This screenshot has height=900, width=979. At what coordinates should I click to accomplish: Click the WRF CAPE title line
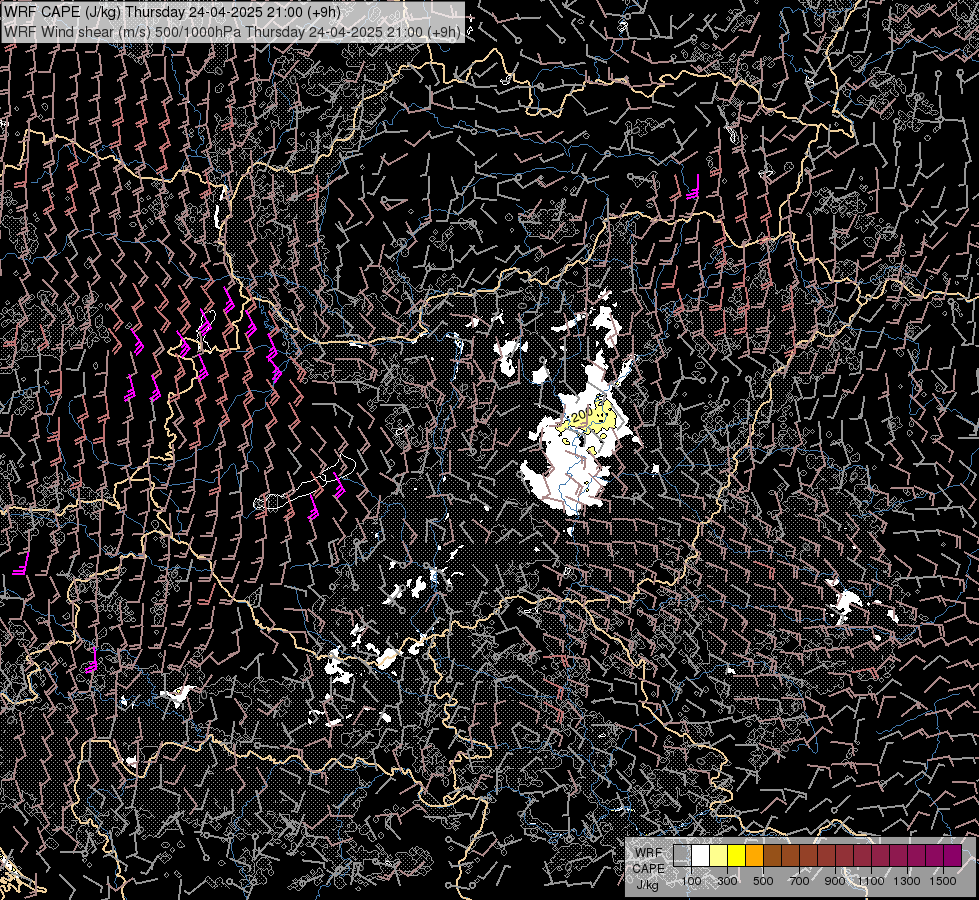pos(172,12)
